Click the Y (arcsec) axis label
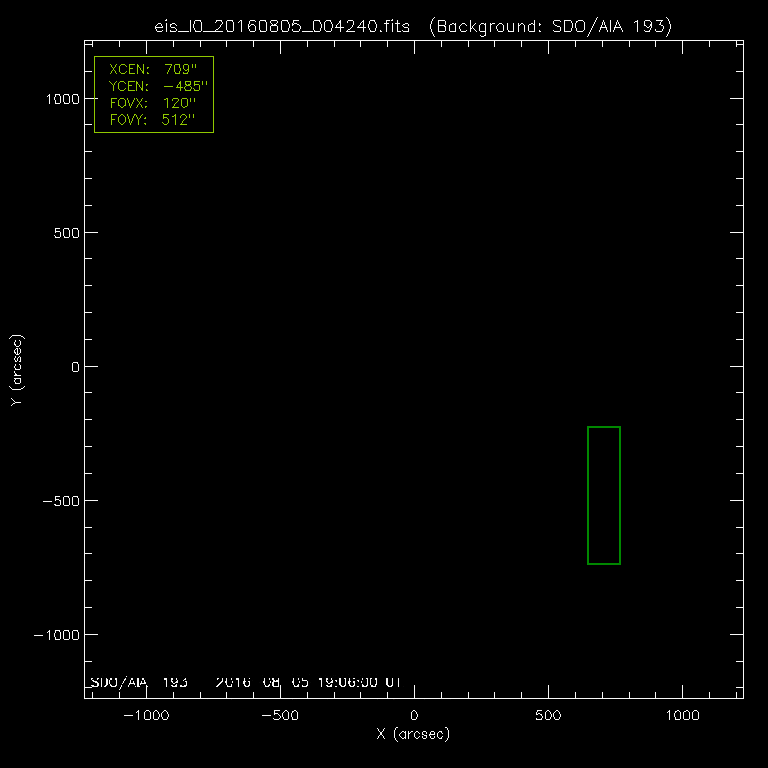This screenshot has width=768, height=768. (x=16, y=370)
